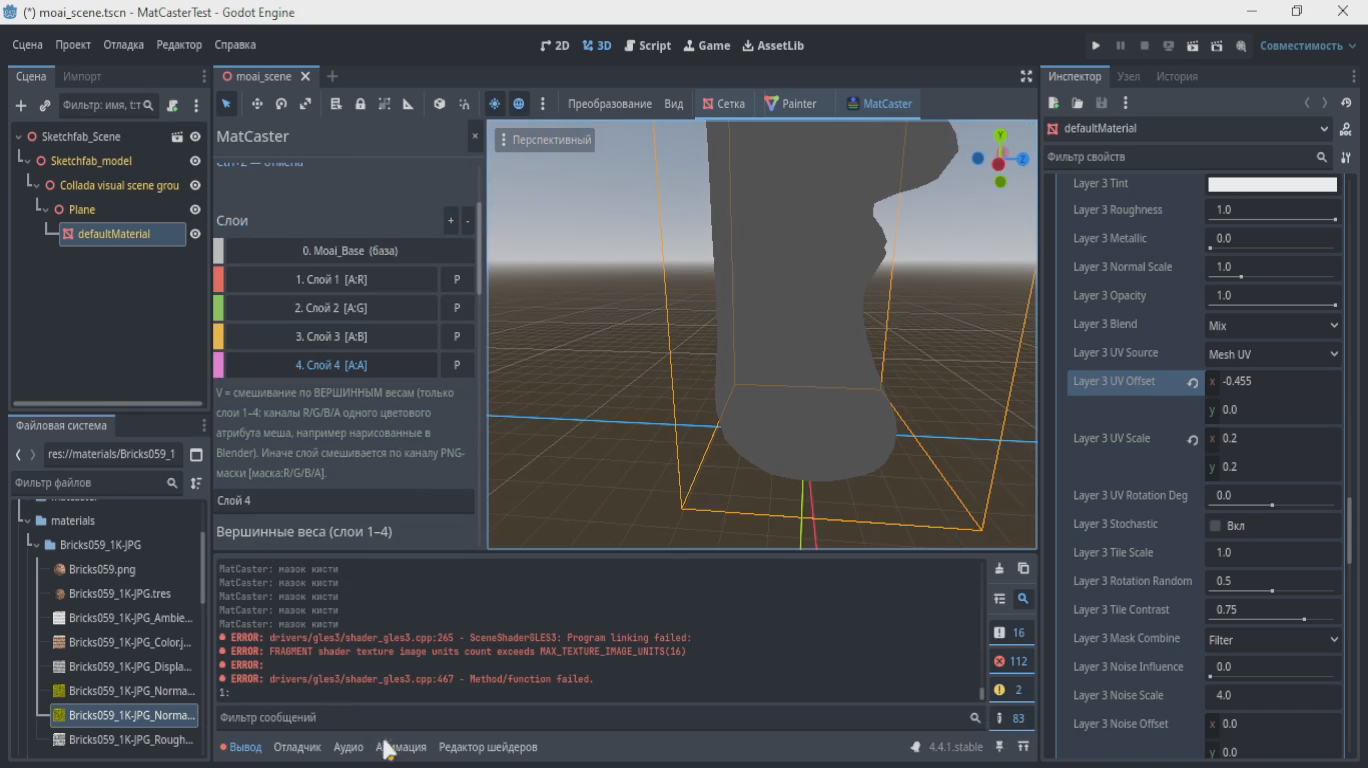Switch to the Script workspace

647,46
